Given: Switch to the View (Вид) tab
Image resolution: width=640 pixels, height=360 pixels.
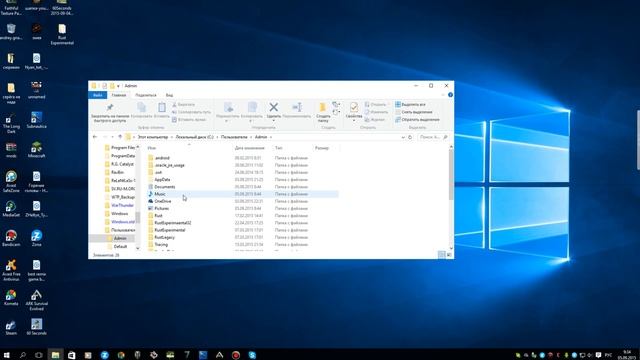Looking at the screenshot, I should click(x=169, y=95).
